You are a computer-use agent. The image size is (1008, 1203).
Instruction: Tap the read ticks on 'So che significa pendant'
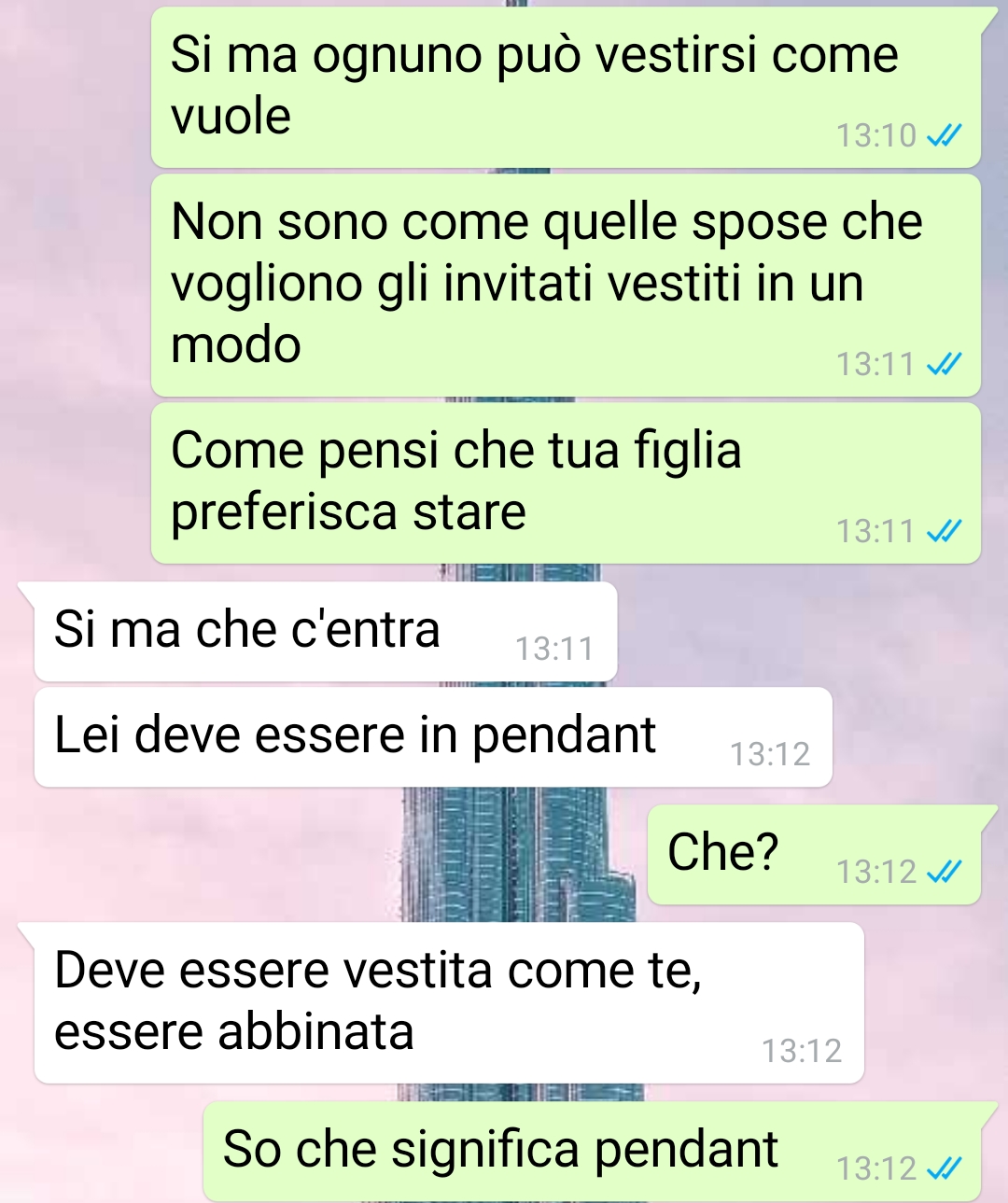[x=944, y=1169]
